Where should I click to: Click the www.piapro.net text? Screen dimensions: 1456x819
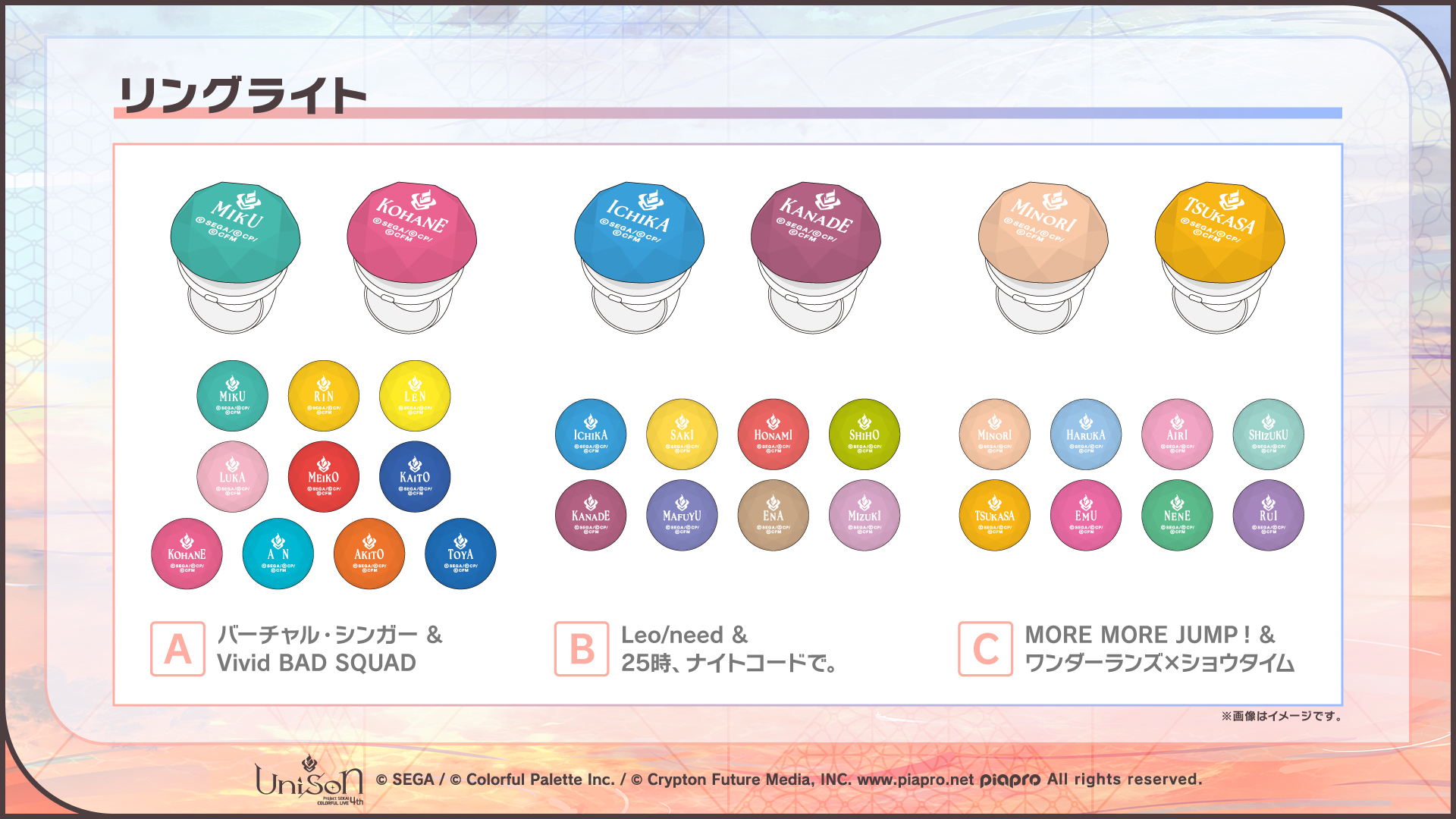[x=915, y=780]
